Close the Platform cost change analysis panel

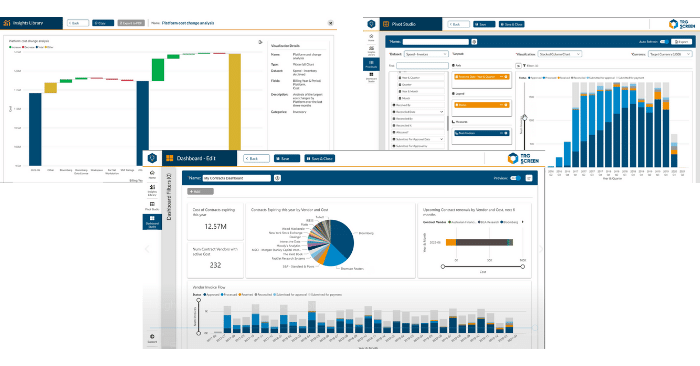tap(330, 23)
